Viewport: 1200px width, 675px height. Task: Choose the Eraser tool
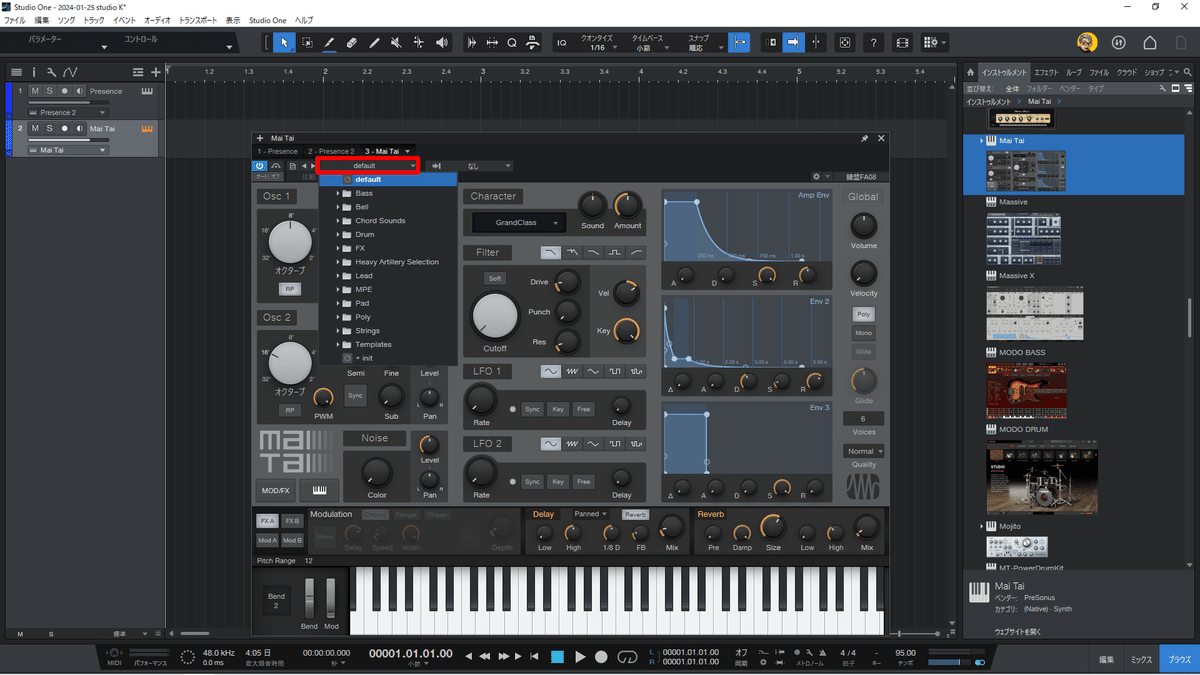351,43
